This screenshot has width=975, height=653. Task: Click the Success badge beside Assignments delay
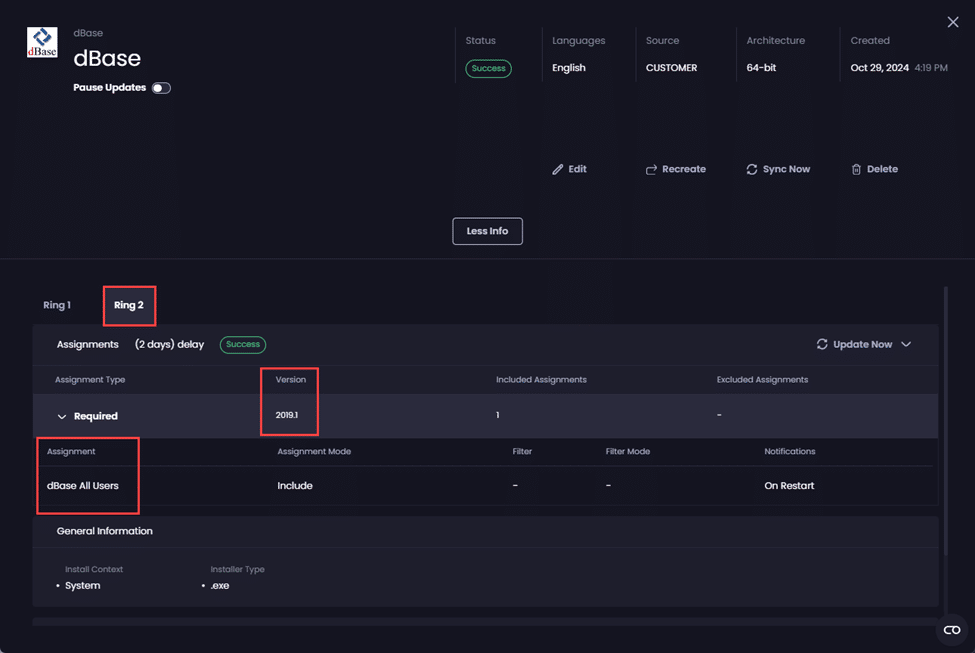coord(243,344)
